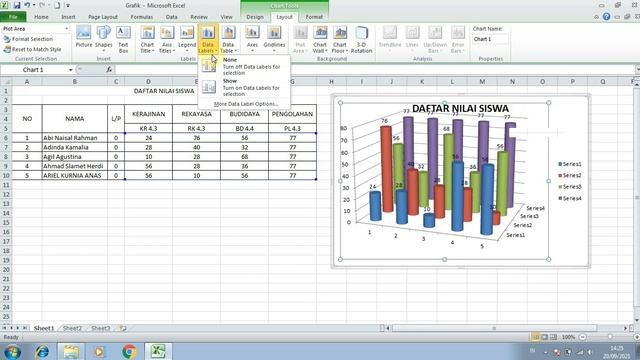
Task: Select the KERAJINAN header cell
Action: 149,114
